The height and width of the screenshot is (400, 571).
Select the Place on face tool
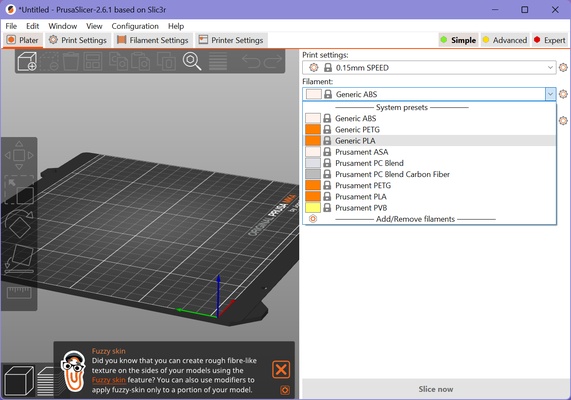(19, 259)
